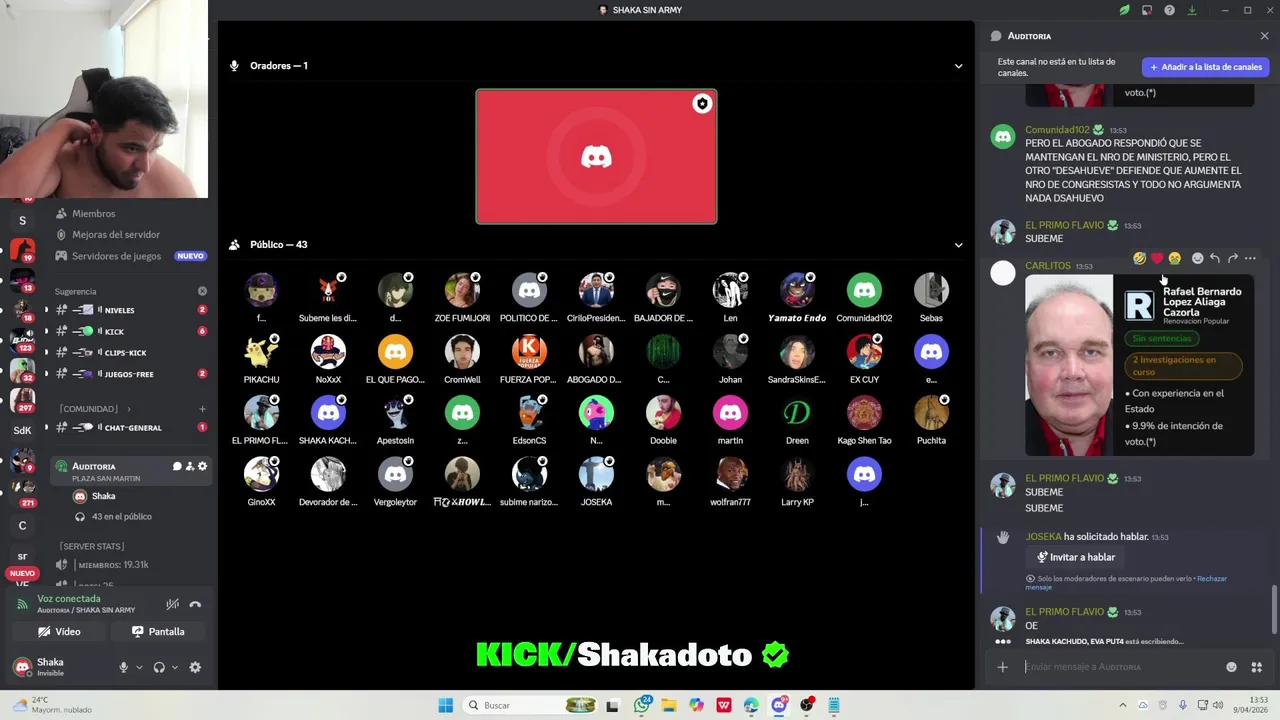Select audience member PIKACHU
The width and height of the screenshot is (1280, 720).
[x=261, y=358]
